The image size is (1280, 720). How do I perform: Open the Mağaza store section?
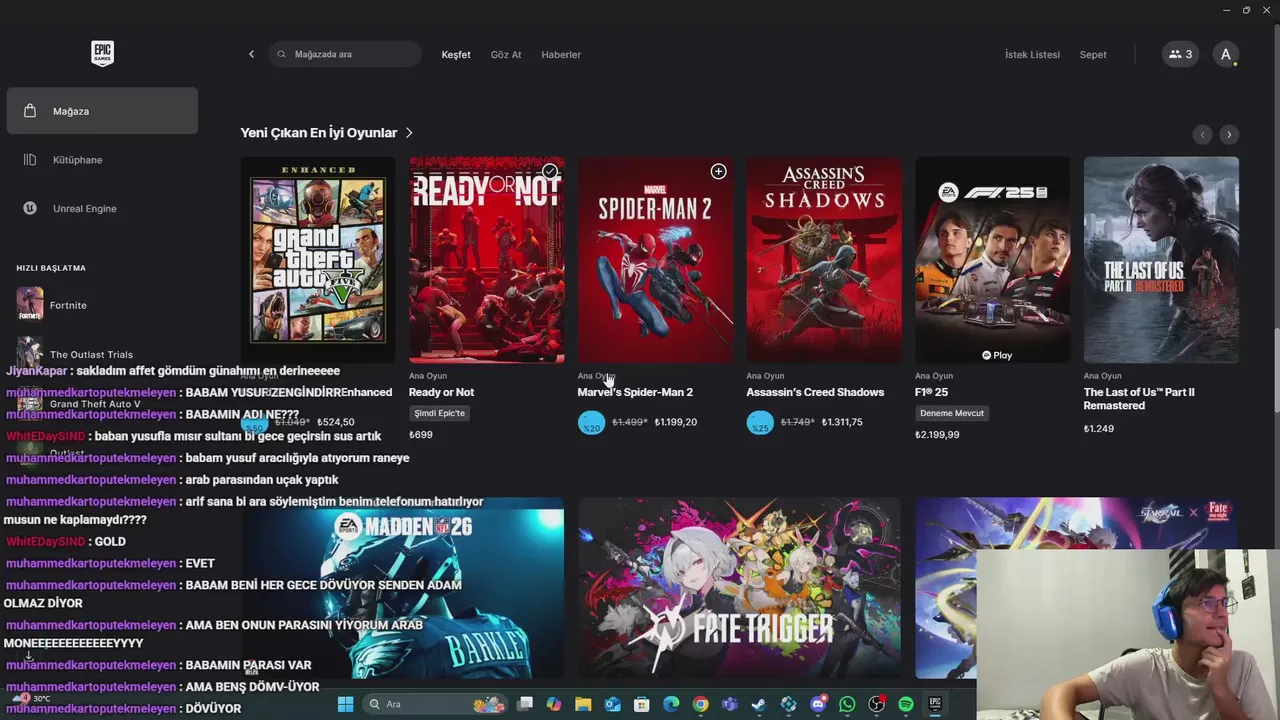tap(102, 111)
